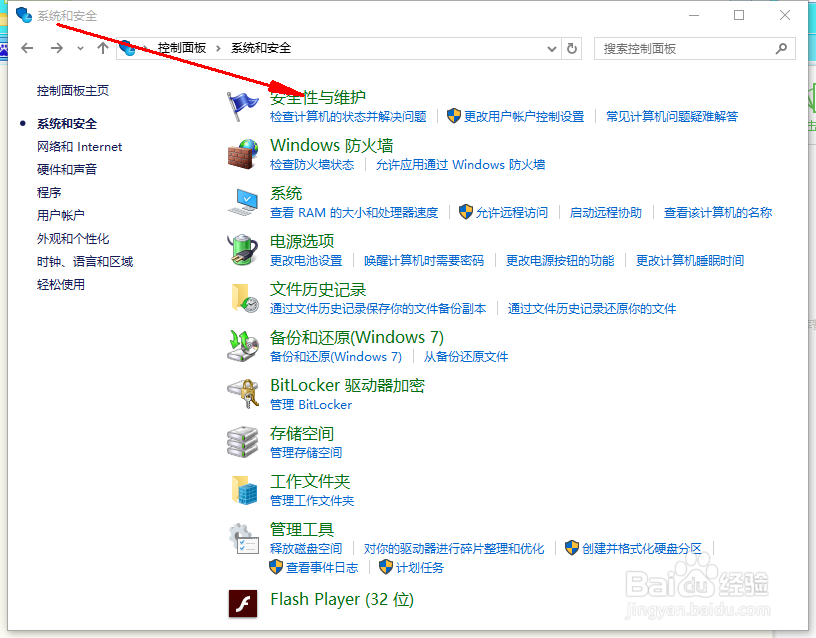
Task: Open the 电源选项 heading
Action: click(302, 241)
